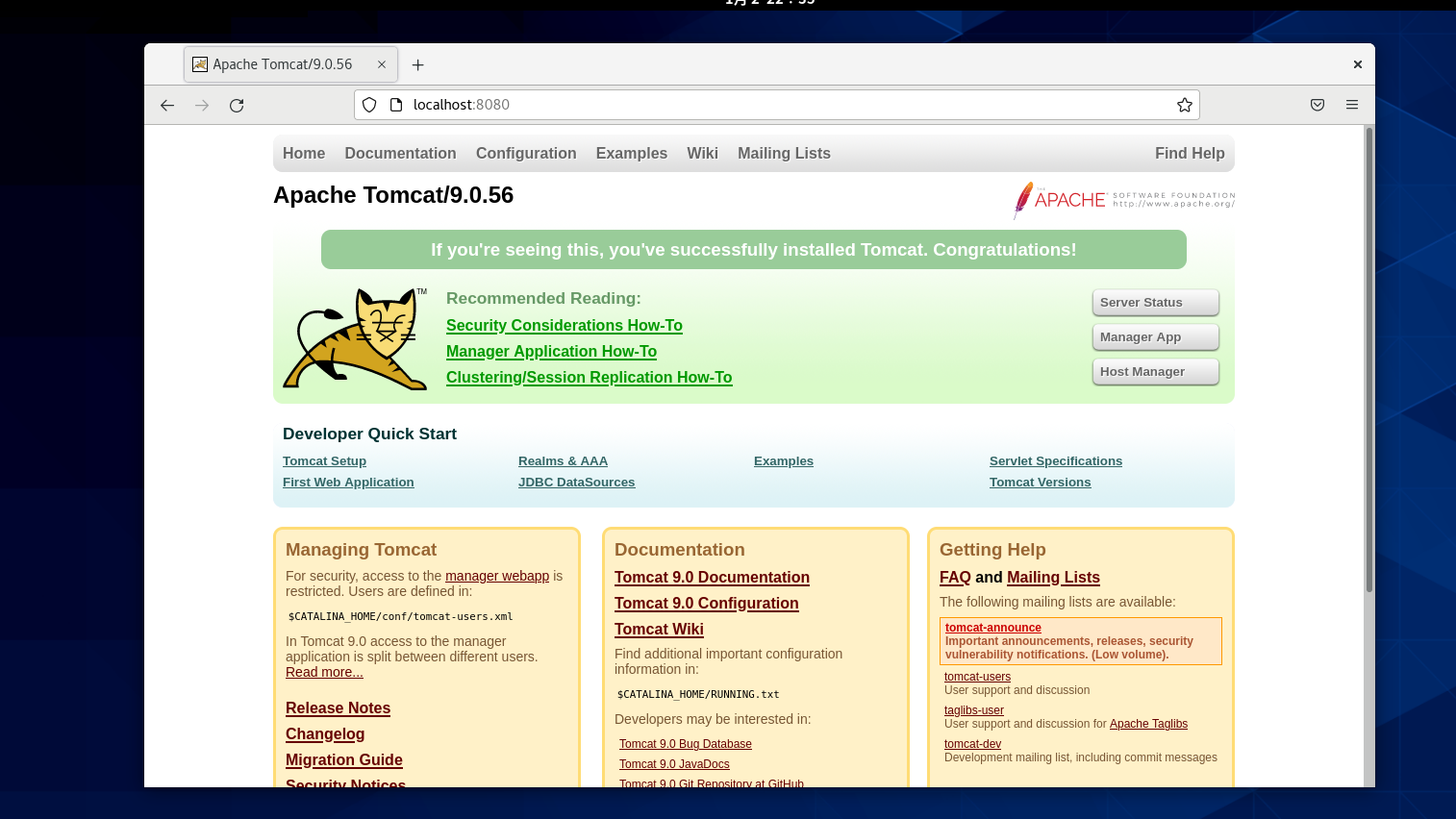Click the browser forward arrow
Viewport: 1456px width, 819px height.
[202, 105]
